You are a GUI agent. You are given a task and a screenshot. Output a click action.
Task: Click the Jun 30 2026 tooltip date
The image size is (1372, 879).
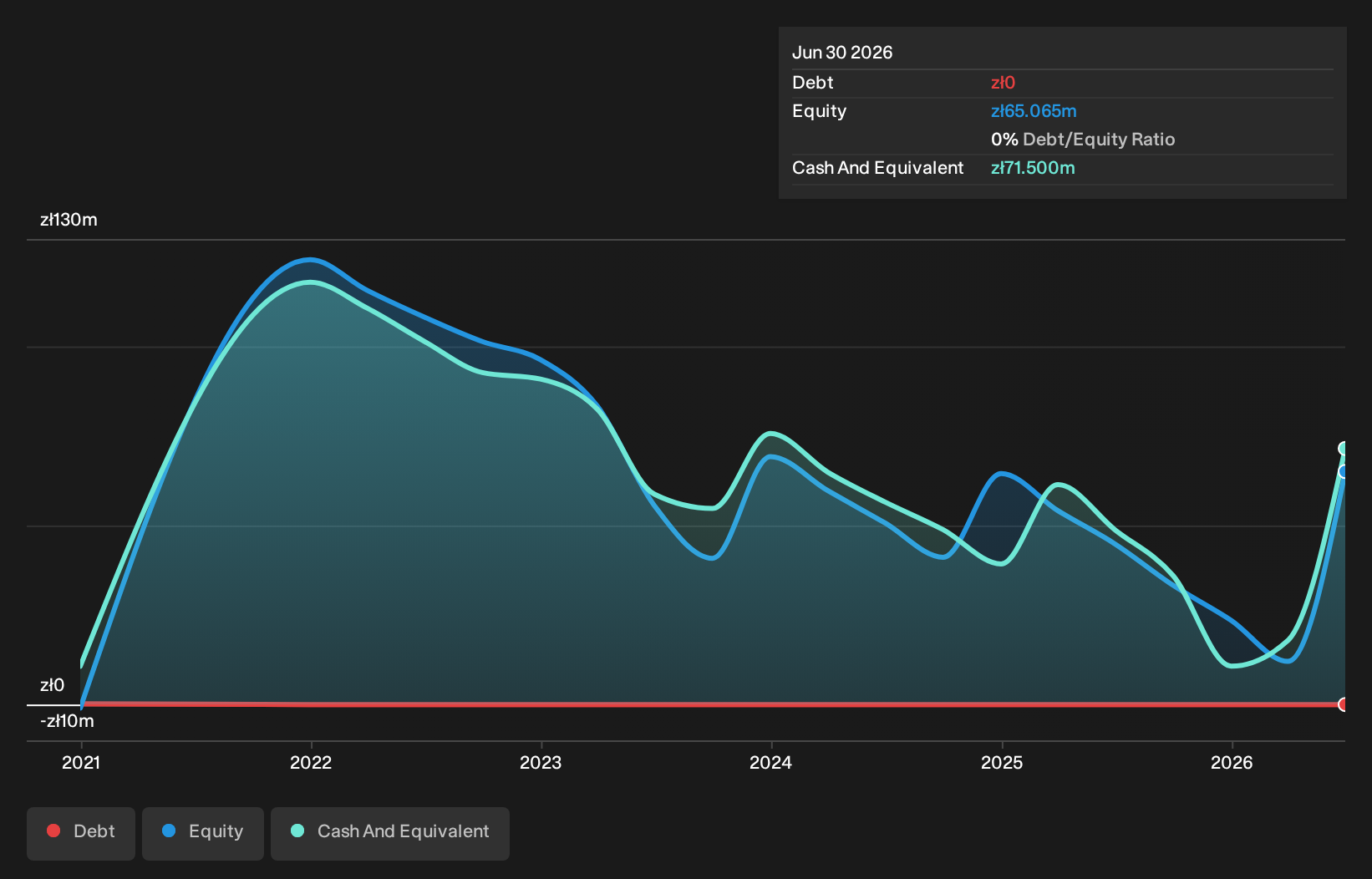click(842, 53)
